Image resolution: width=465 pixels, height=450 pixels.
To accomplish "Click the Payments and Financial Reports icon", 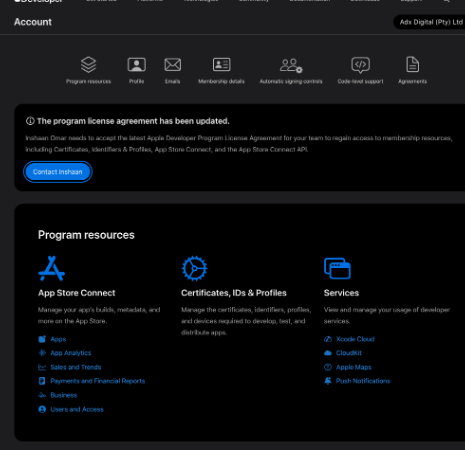I will tap(42, 381).
